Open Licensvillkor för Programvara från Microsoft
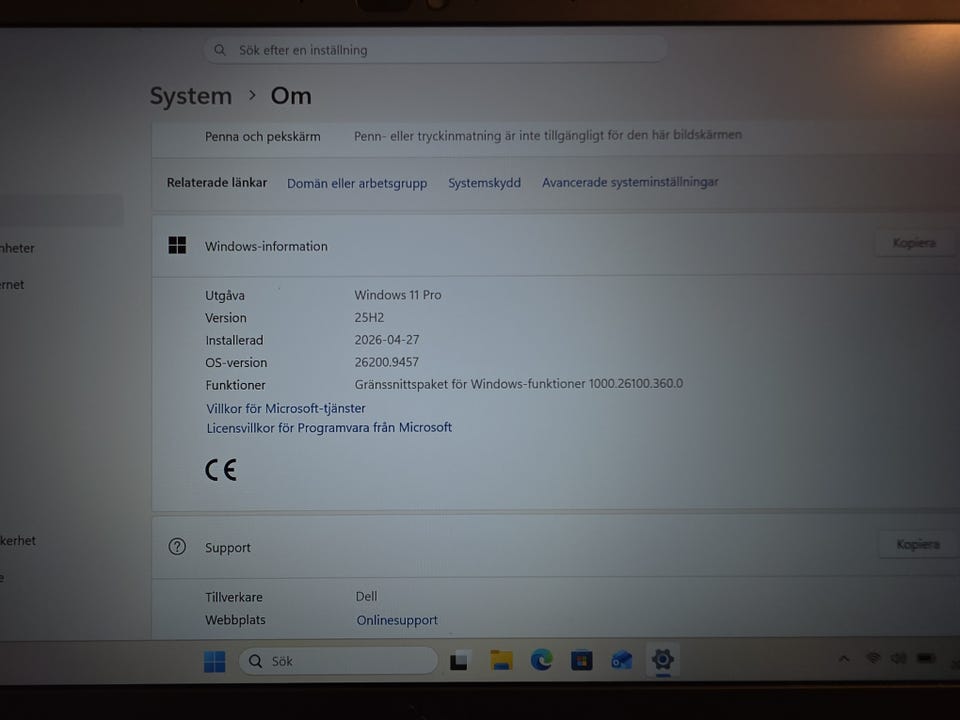The image size is (960, 720). [x=329, y=427]
